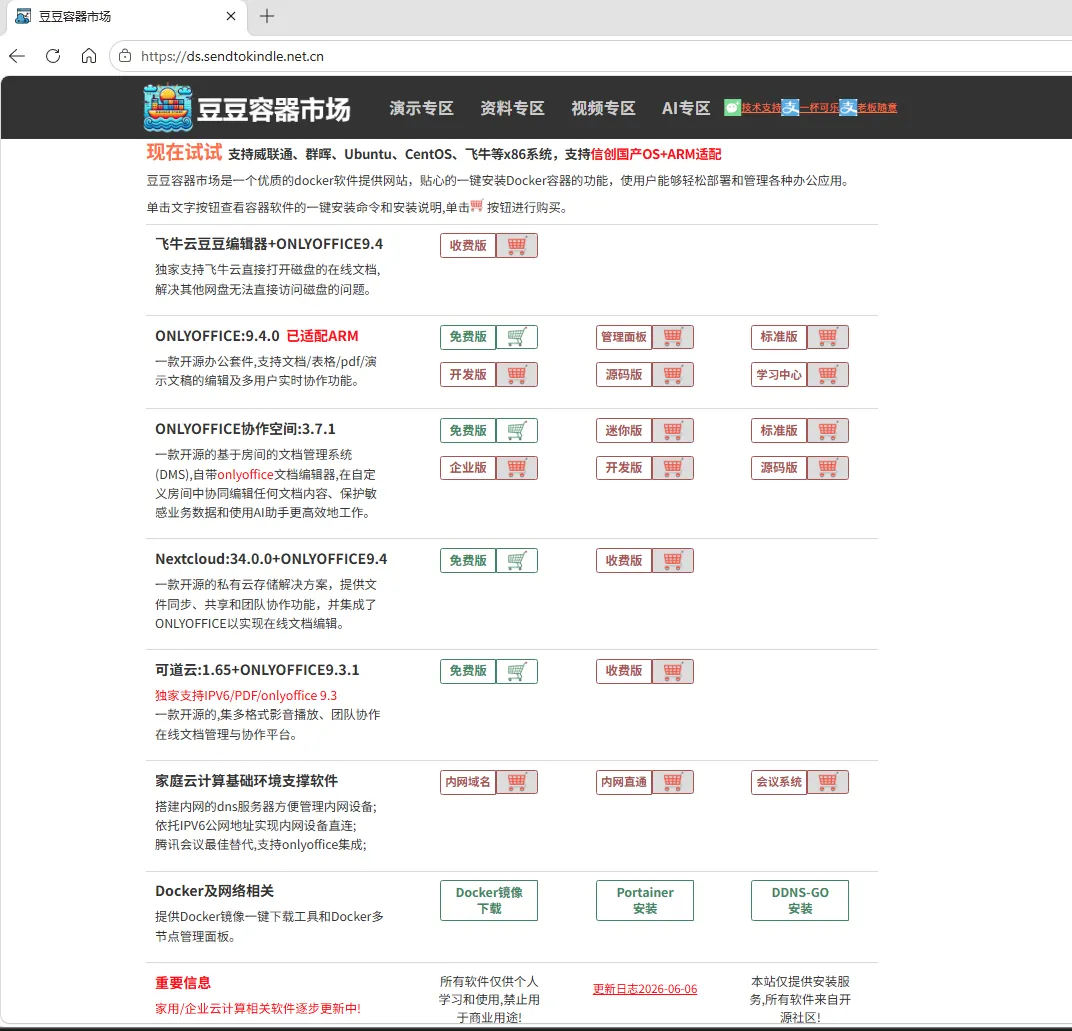
Task: Click the 迷你版 button
Action: click(624, 431)
